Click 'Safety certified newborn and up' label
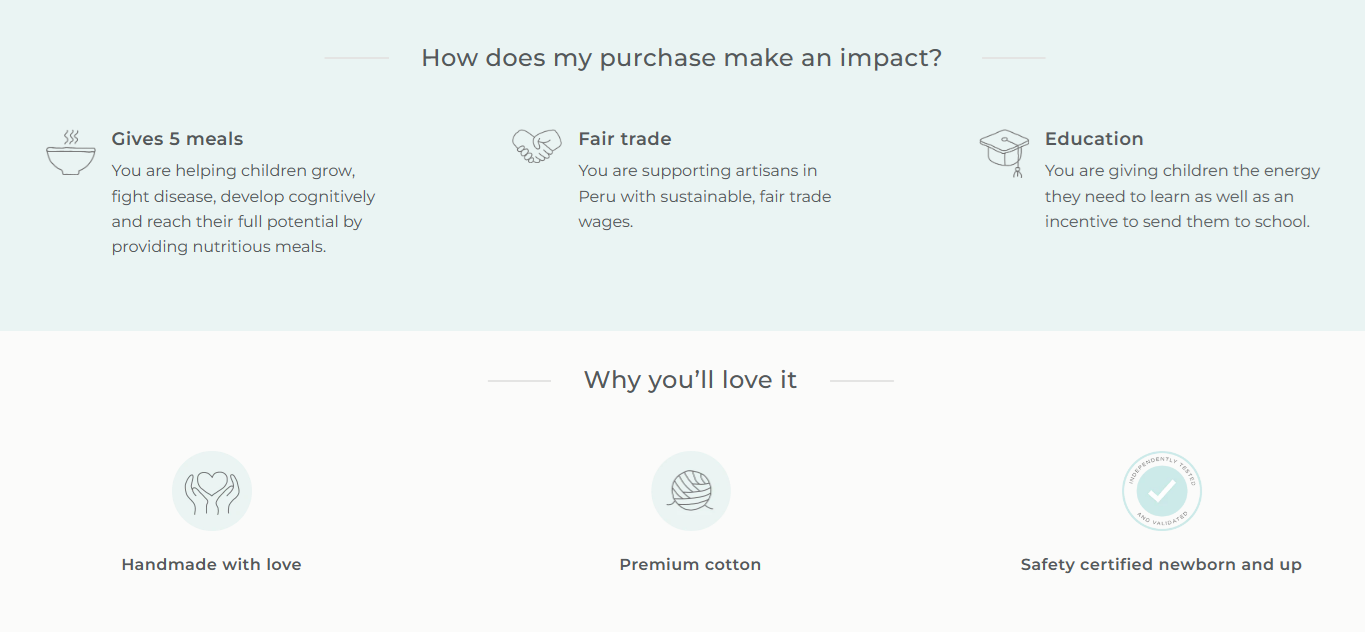Viewport: 1365px width, 632px height. [x=1161, y=565]
